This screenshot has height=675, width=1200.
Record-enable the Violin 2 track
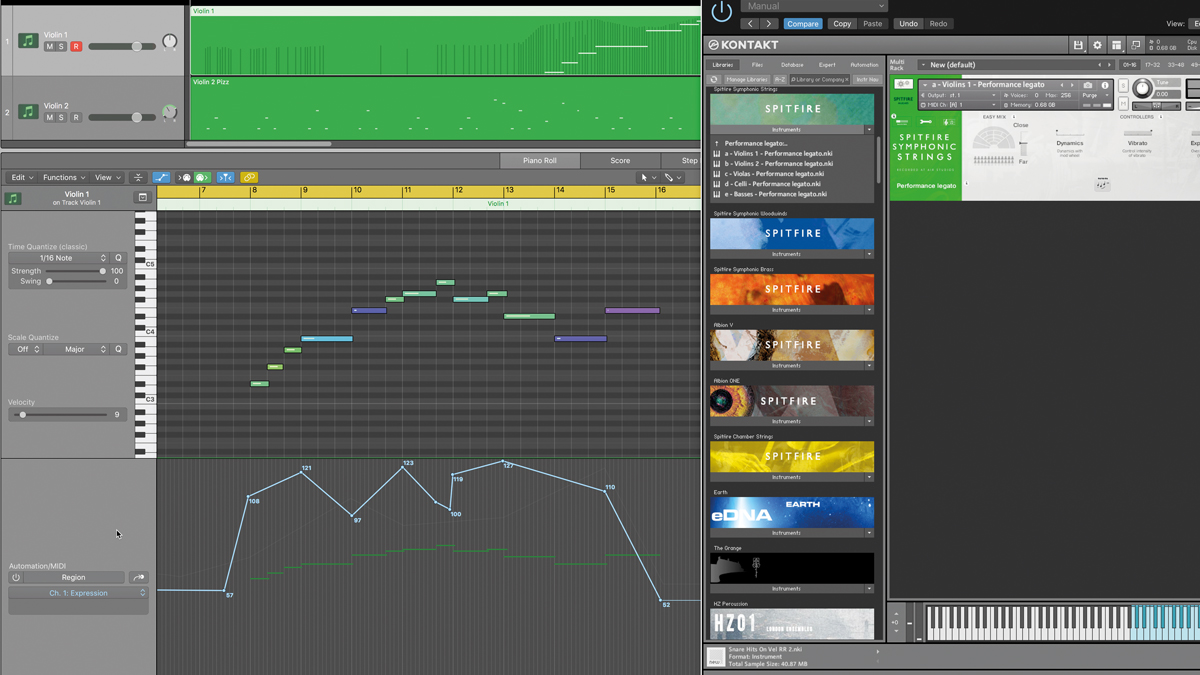coord(76,118)
